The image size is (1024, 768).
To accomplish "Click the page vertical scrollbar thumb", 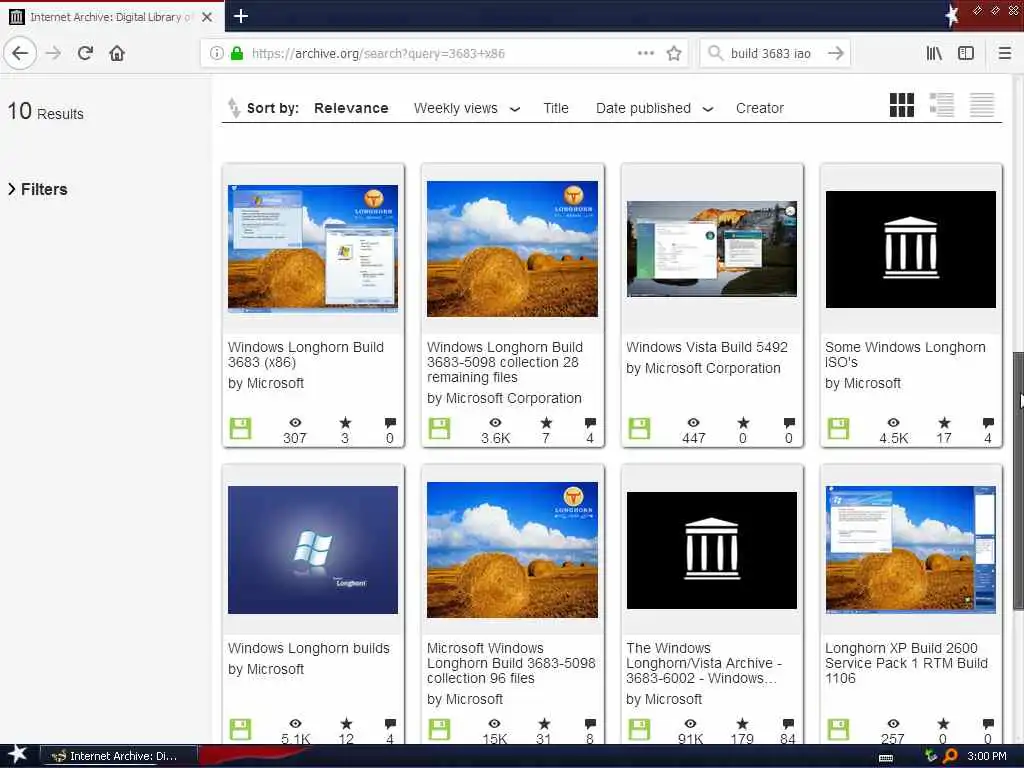I will click(x=1018, y=481).
